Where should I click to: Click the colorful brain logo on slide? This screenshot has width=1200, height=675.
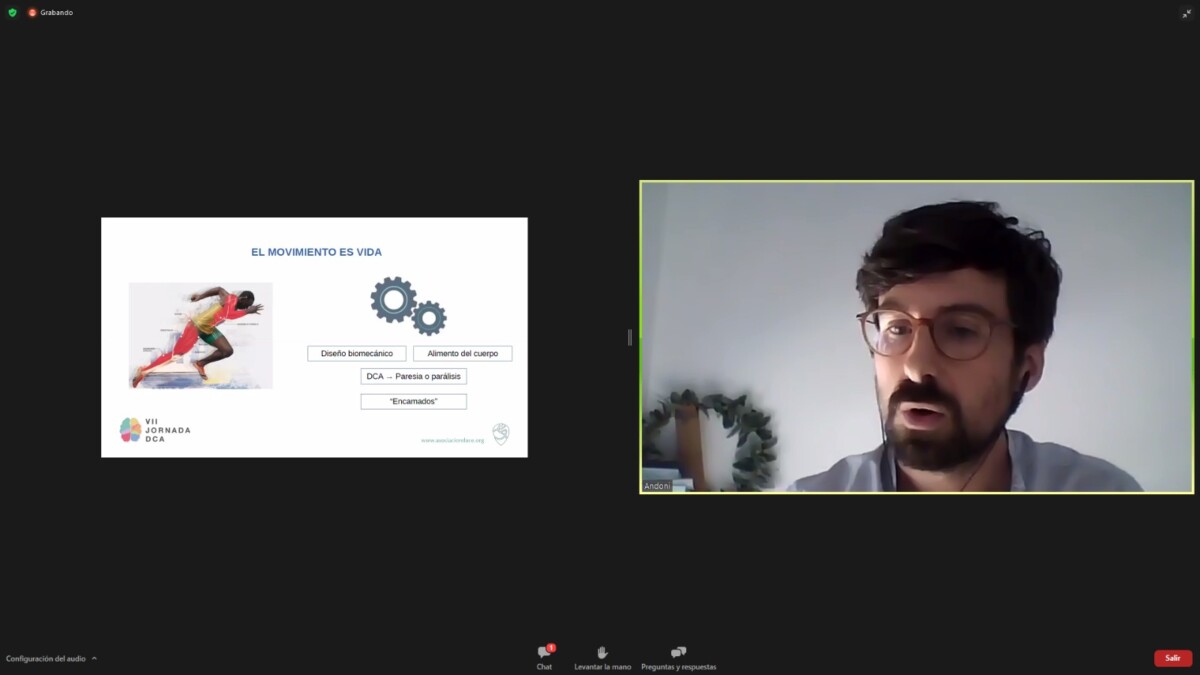(x=130, y=430)
